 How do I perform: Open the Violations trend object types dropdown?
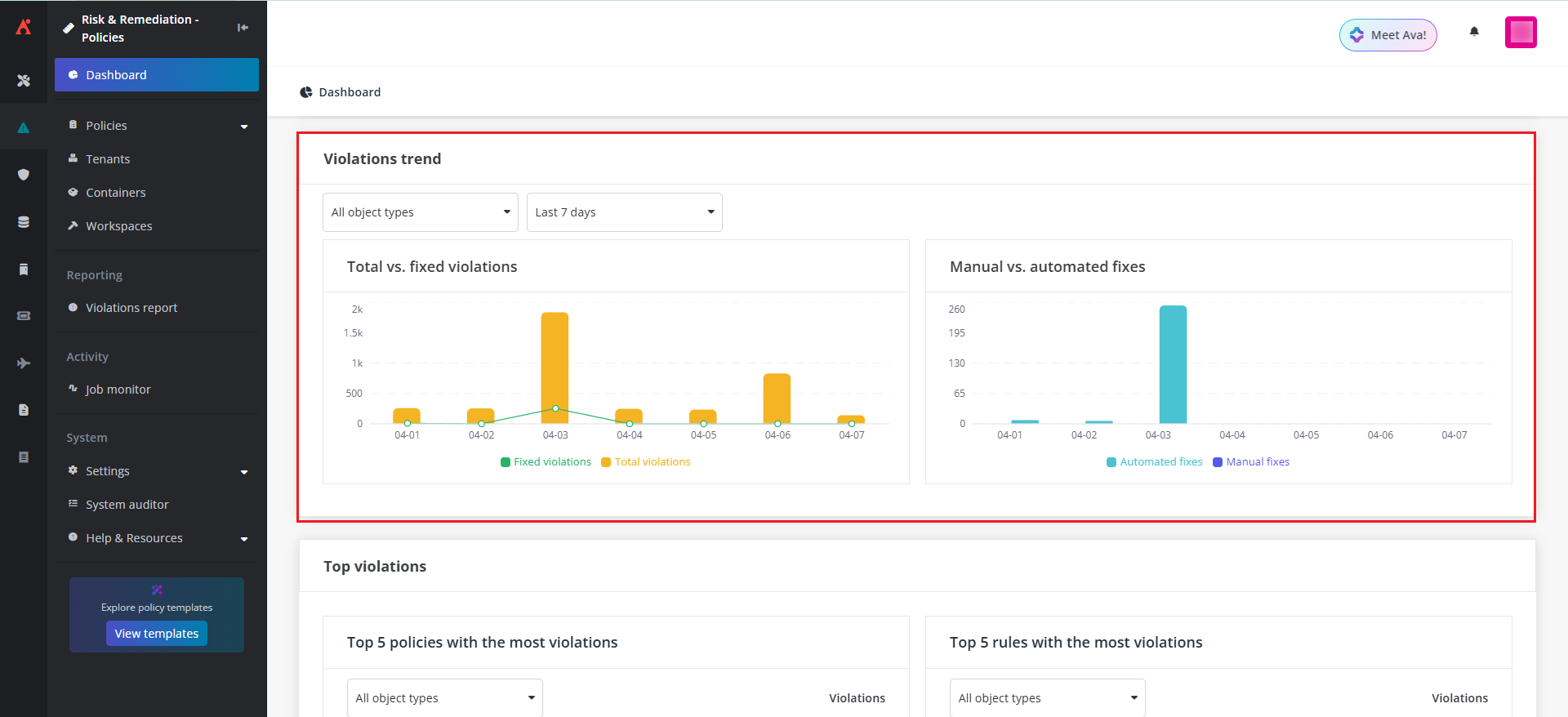pyautogui.click(x=420, y=212)
